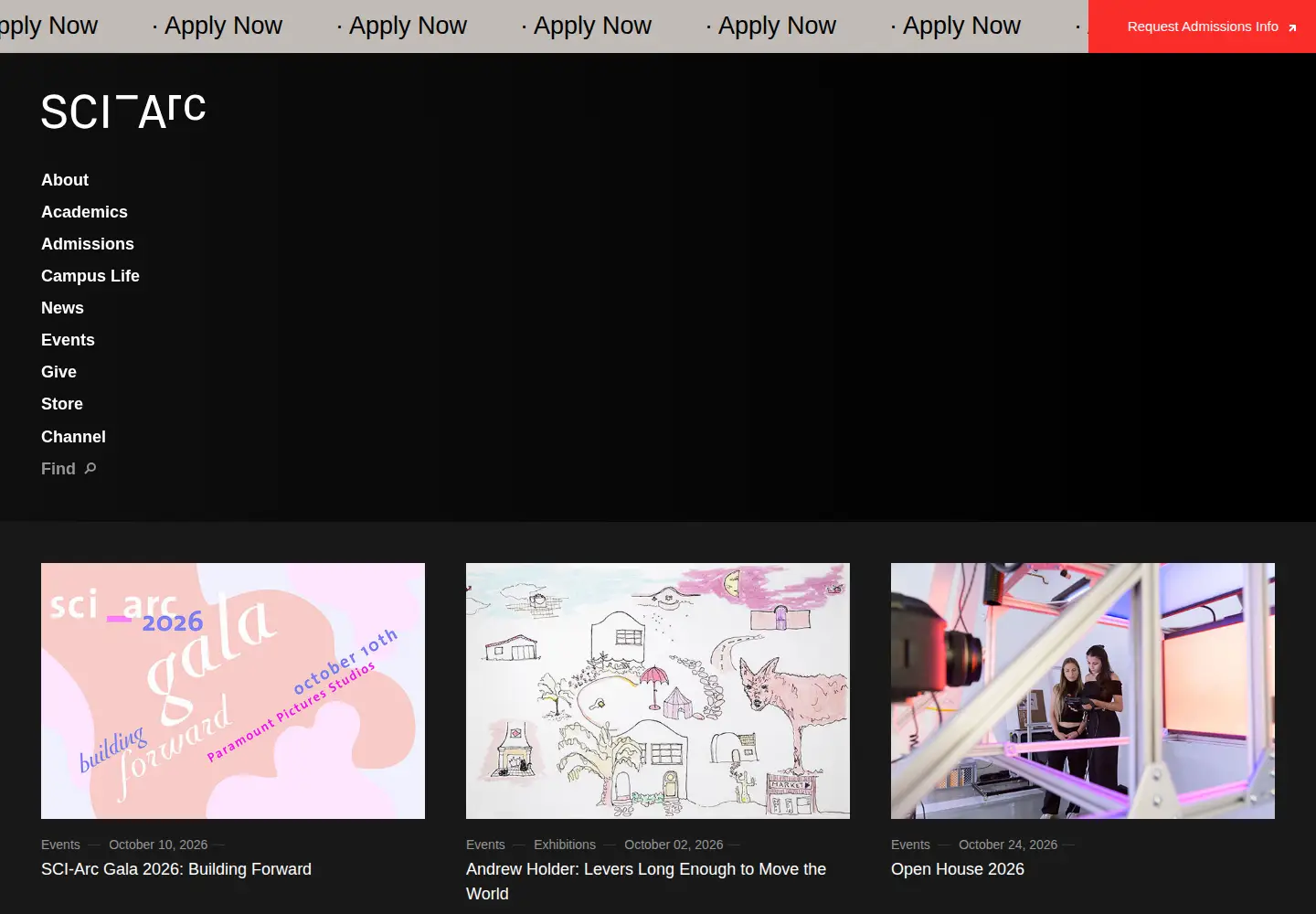Click the arrow icon in Request Admissions Info
This screenshot has height=914, width=1316.
point(1292,27)
